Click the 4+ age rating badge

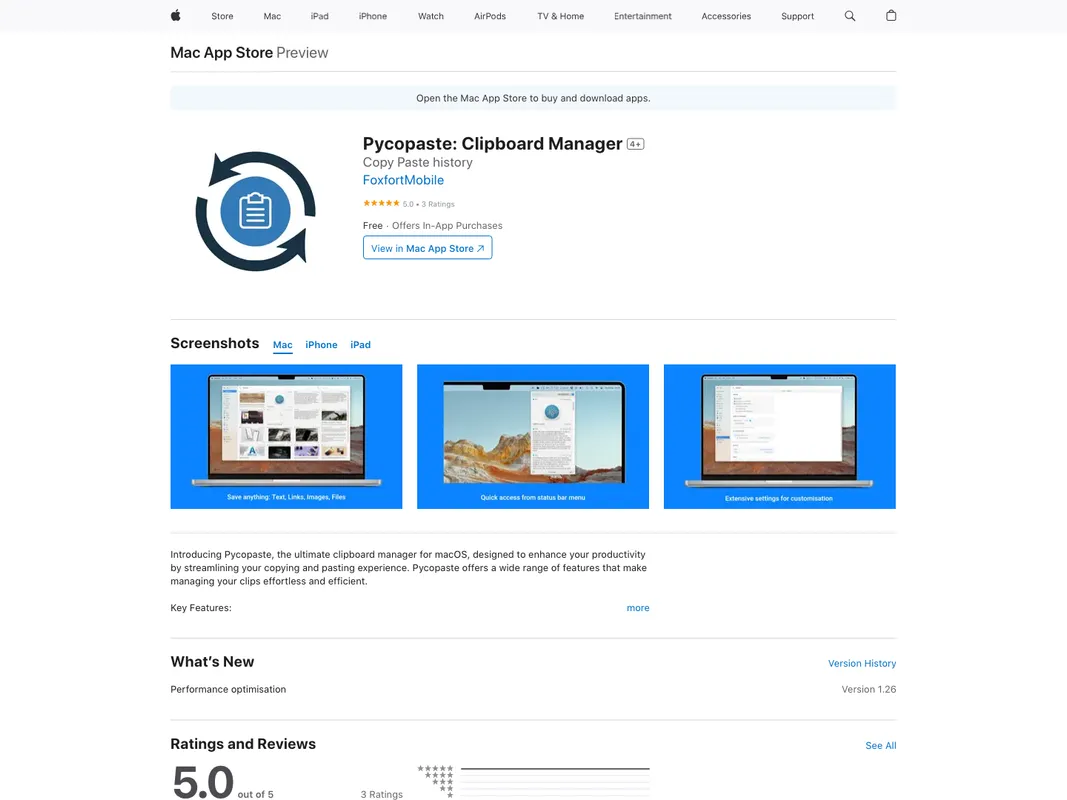pos(635,144)
